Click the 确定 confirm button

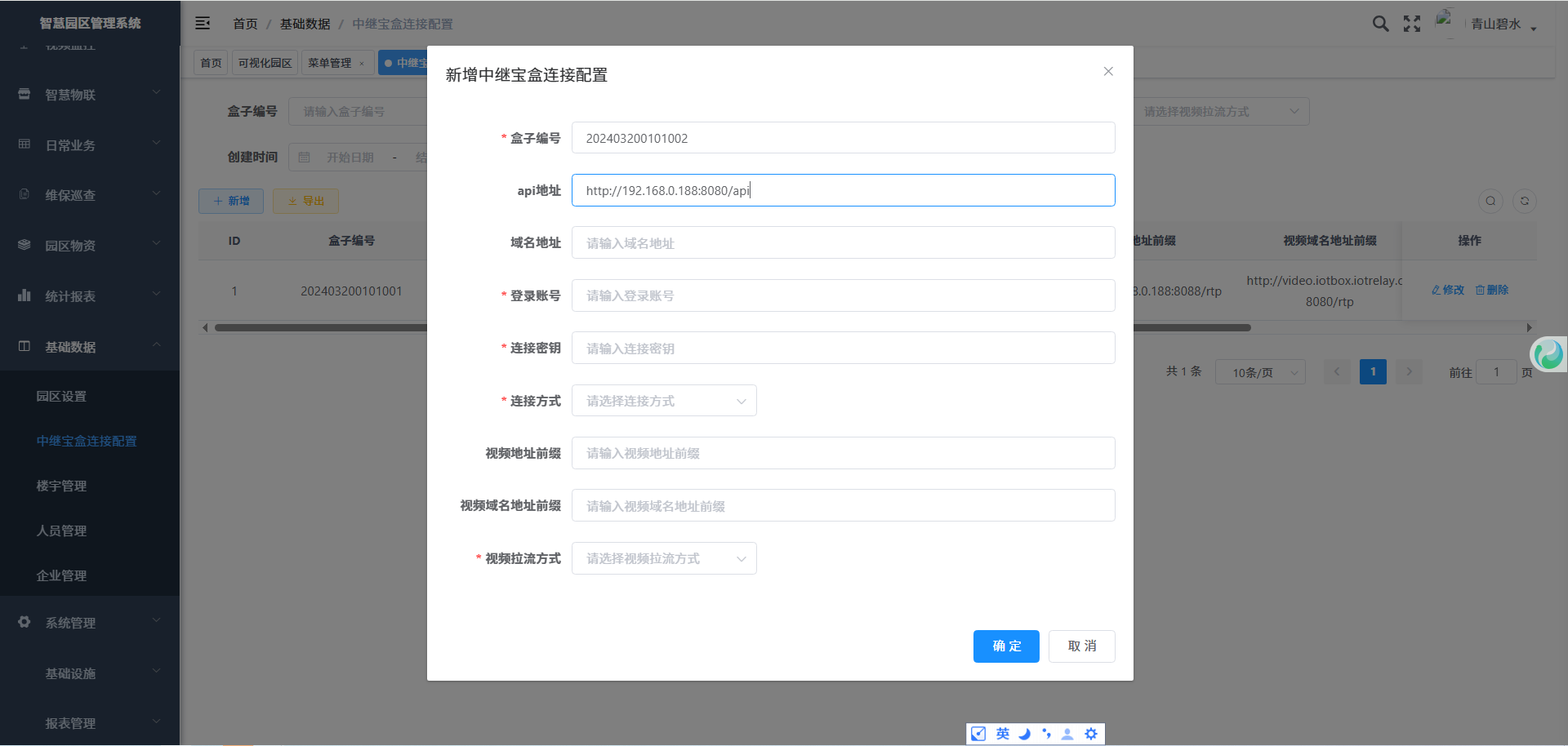tap(1006, 646)
